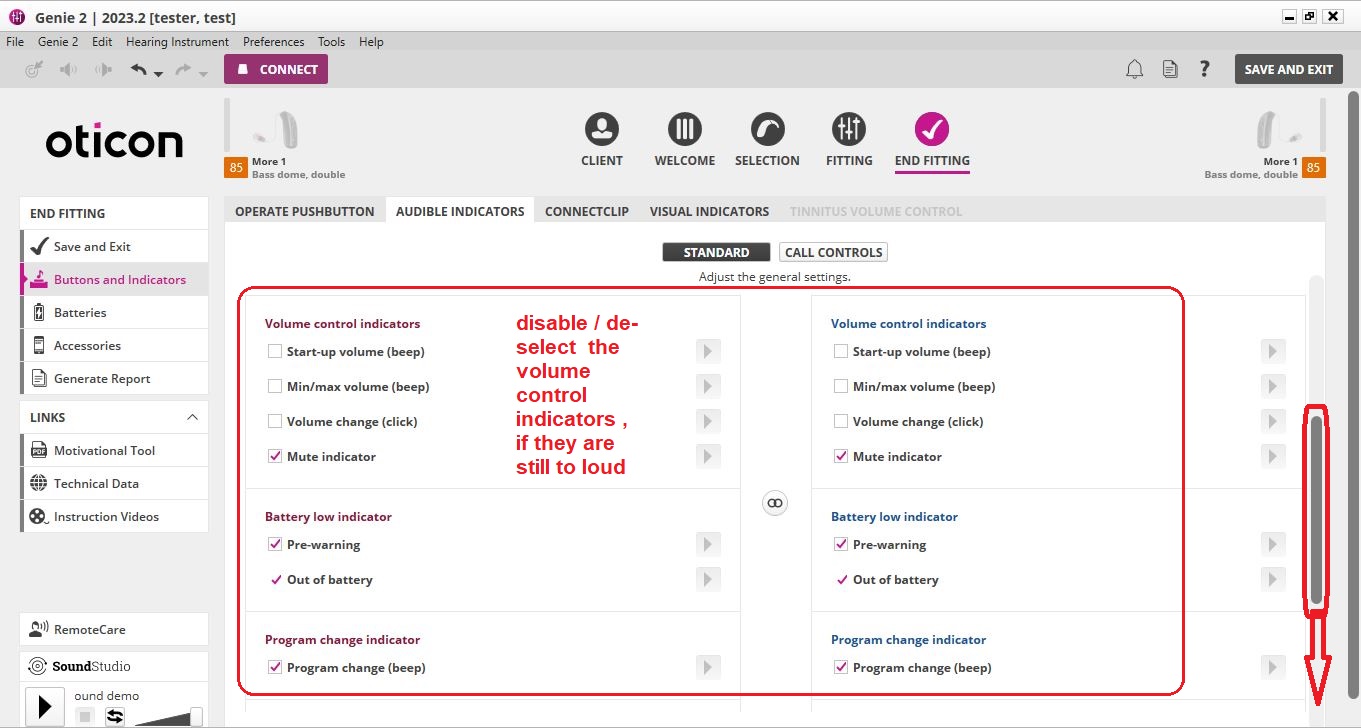Collapse the LINKS section chevron
Screen dimensions: 1361x728
pos(192,417)
